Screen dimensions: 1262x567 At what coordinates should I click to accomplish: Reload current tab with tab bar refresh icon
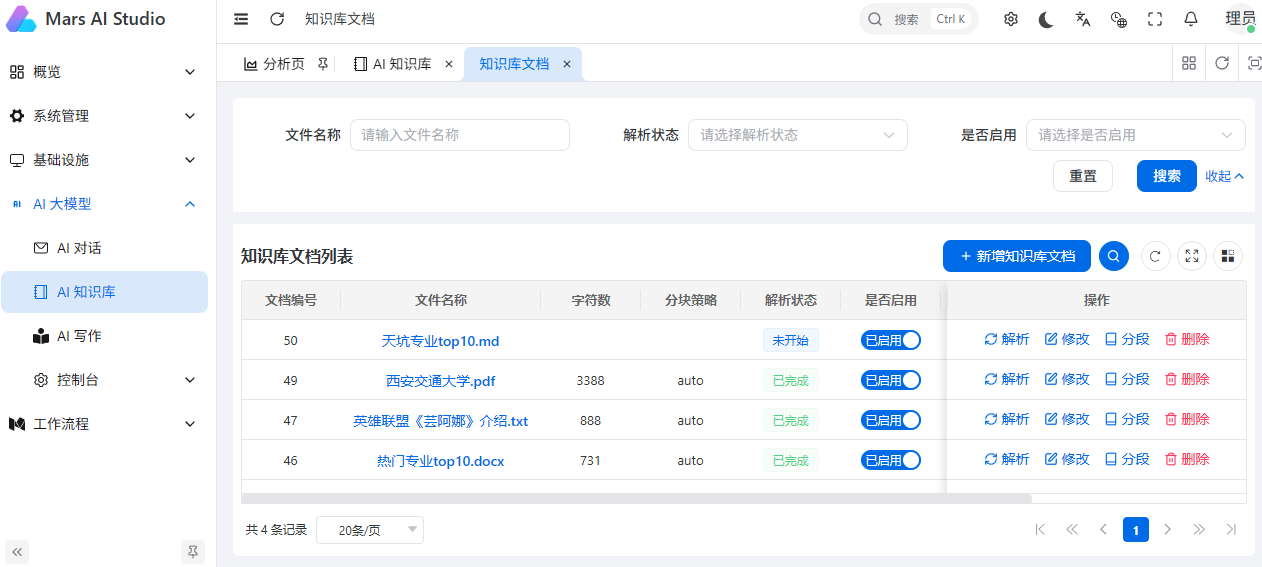tap(1222, 63)
